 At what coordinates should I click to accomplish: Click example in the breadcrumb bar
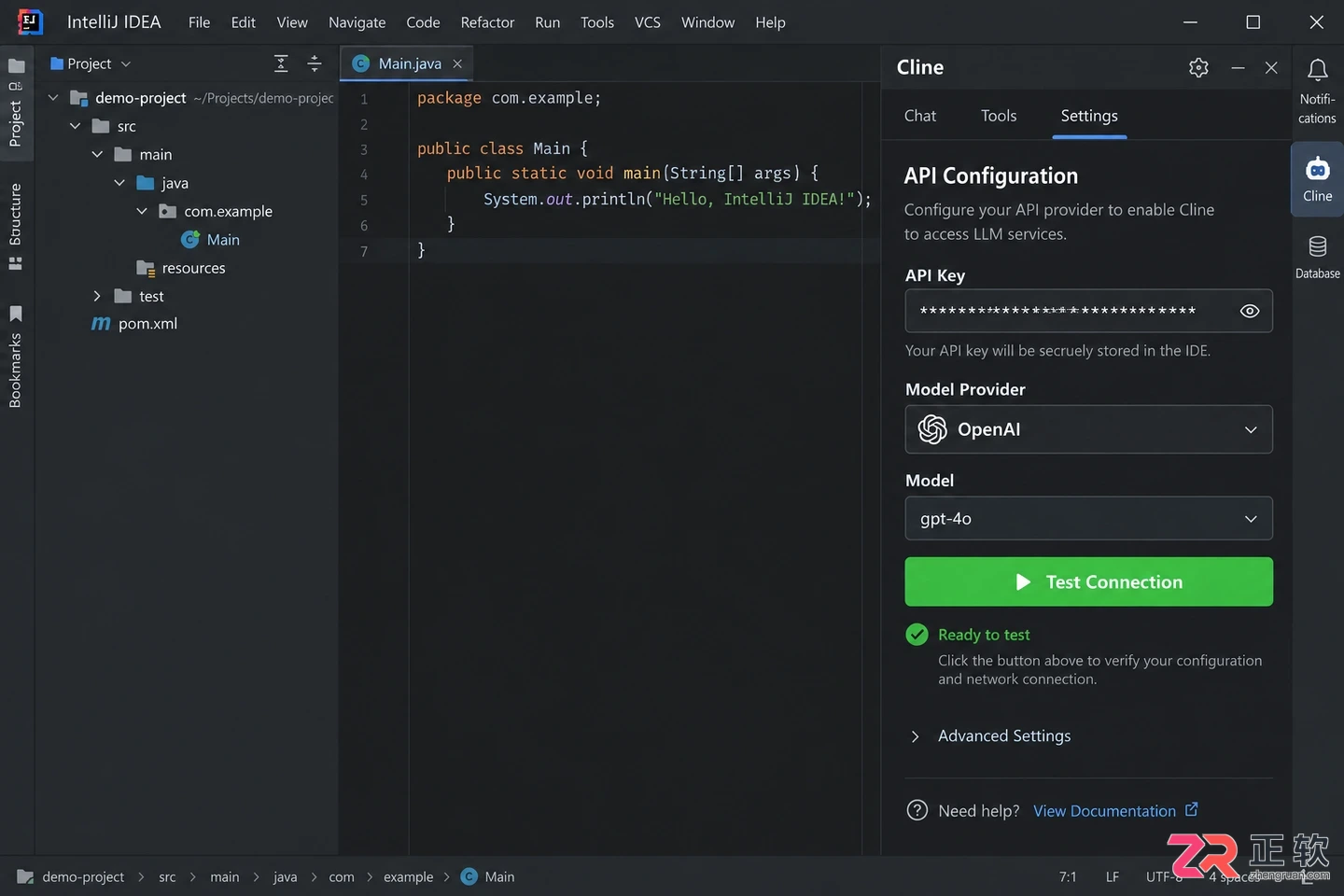(408, 876)
